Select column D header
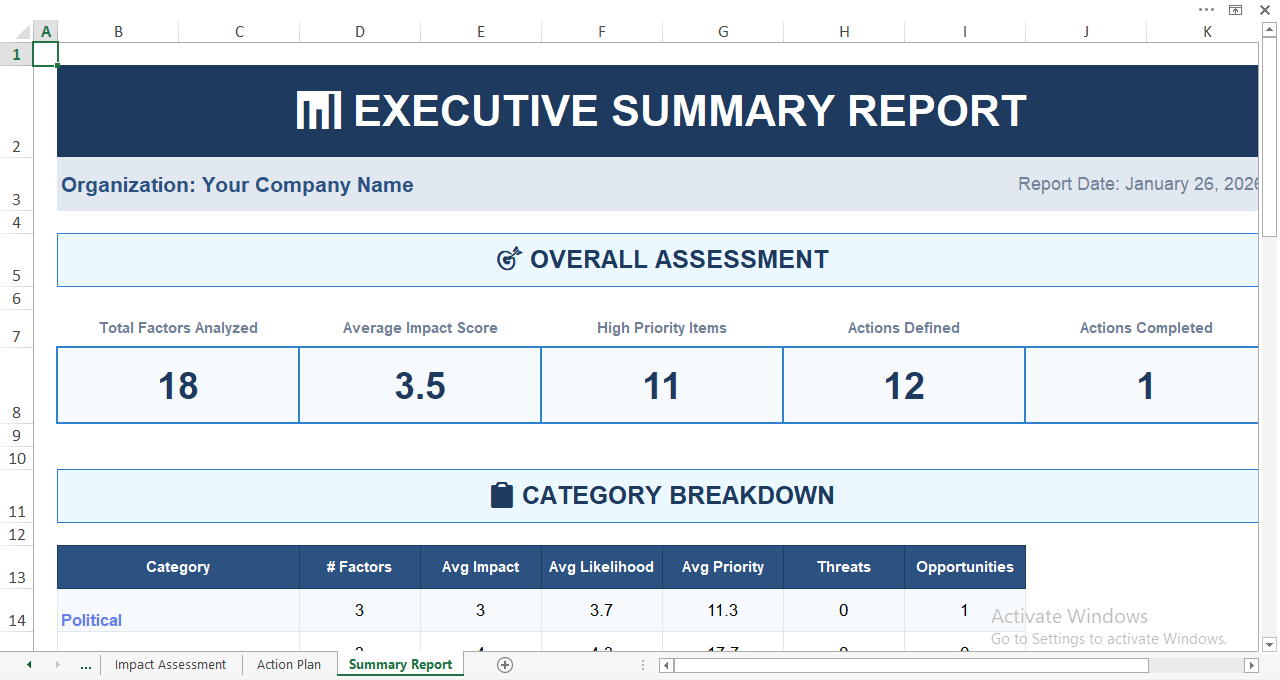 (x=360, y=32)
